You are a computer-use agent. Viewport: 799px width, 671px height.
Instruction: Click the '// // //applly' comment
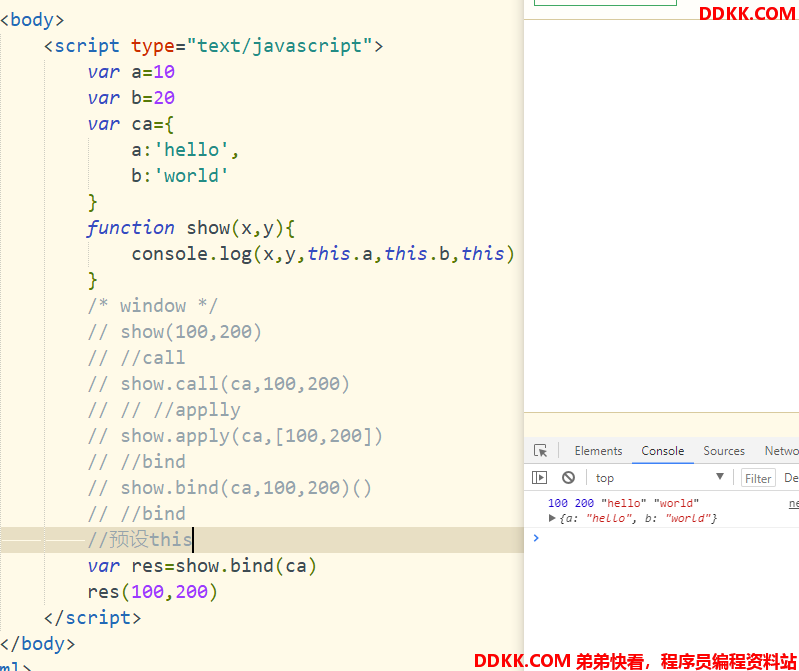164,410
